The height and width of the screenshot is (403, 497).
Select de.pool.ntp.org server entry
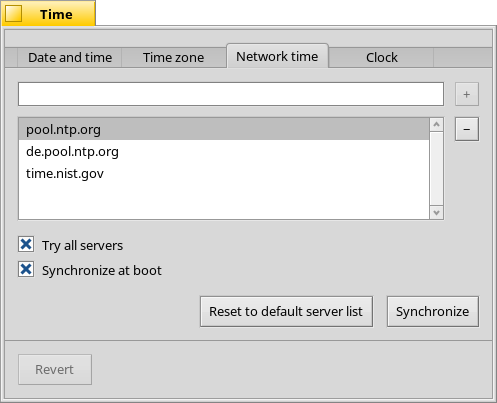(x=224, y=151)
